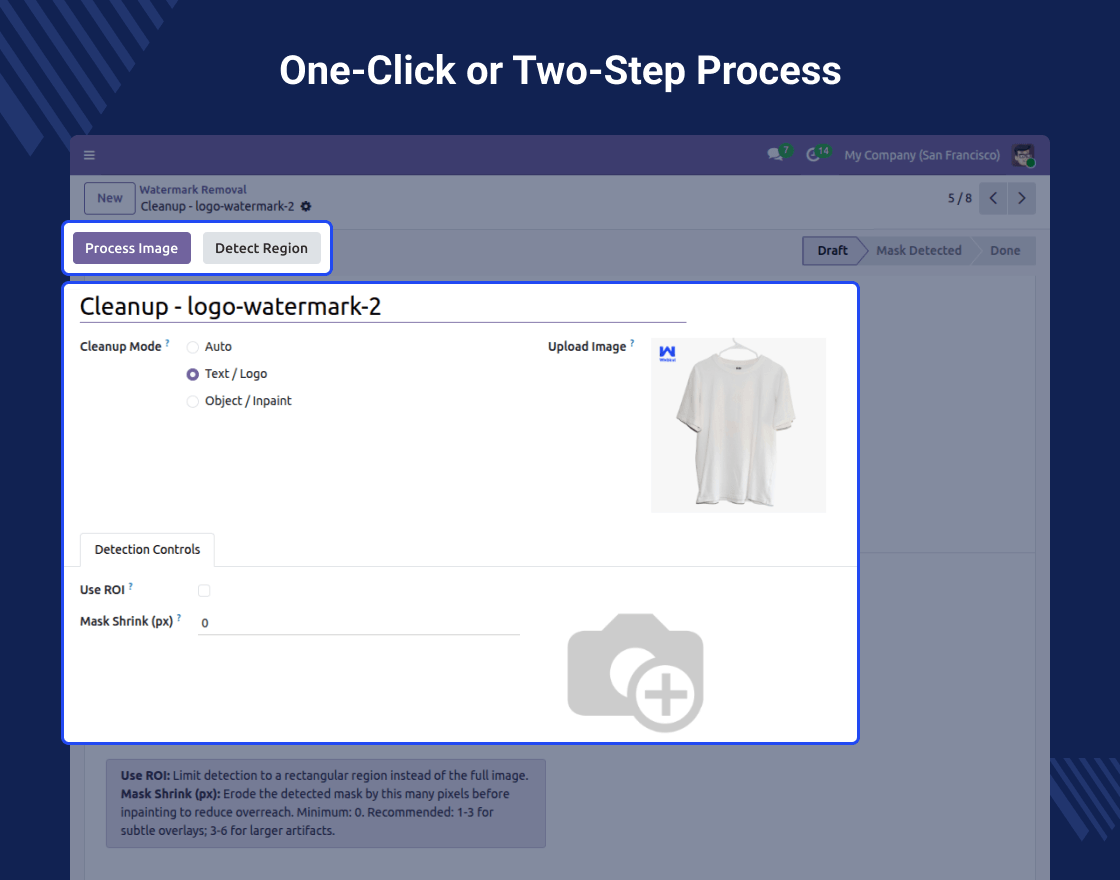Click the Process Image button
Image resolution: width=1120 pixels, height=880 pixels.
click(131, 248)
